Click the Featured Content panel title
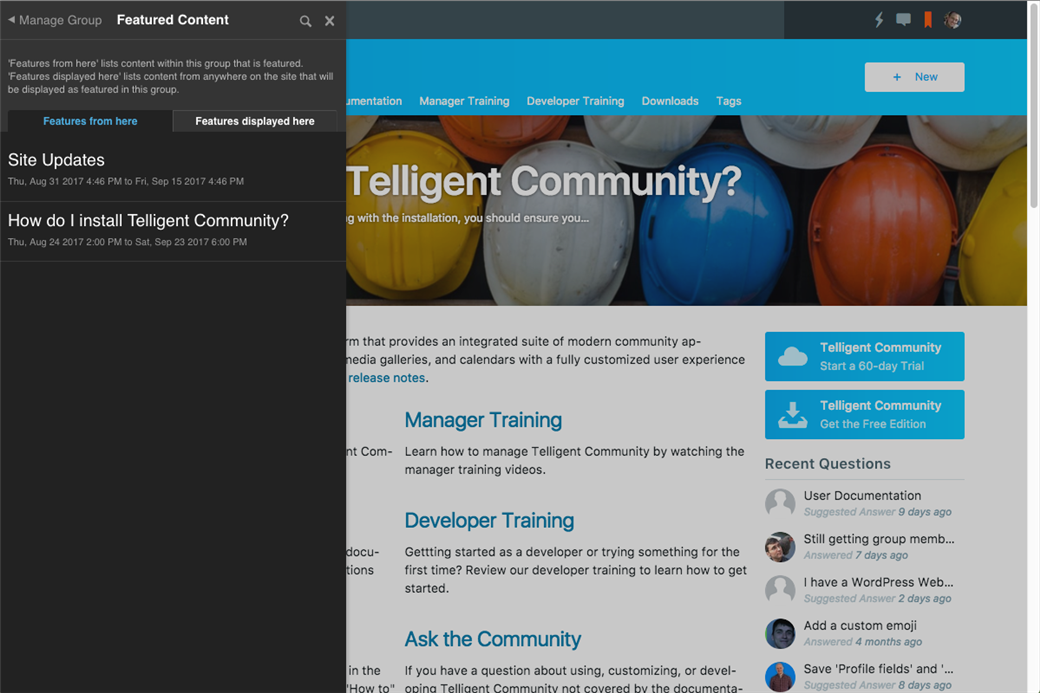1040x693 pixels. click(172, 20)
